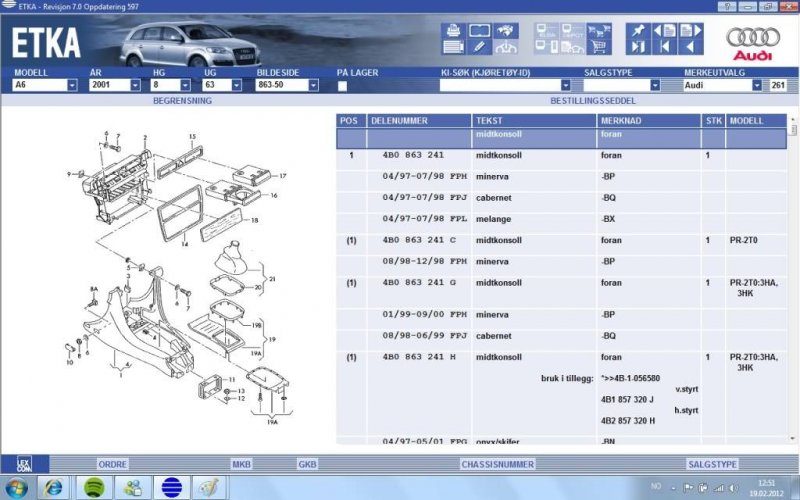Open the shopping cart order icon

600,46
